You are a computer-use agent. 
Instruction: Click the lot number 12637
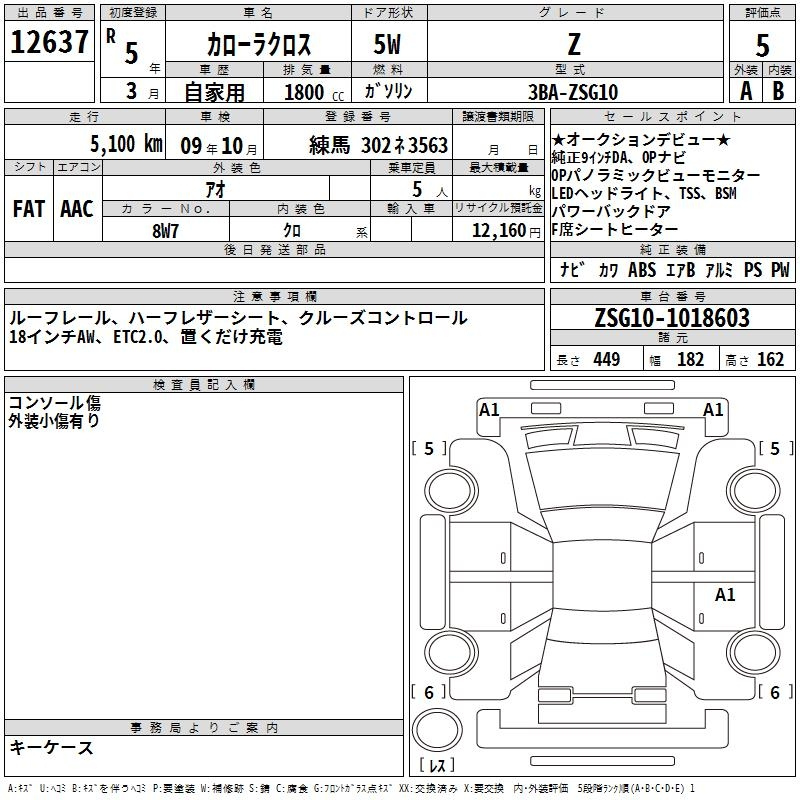49,43
